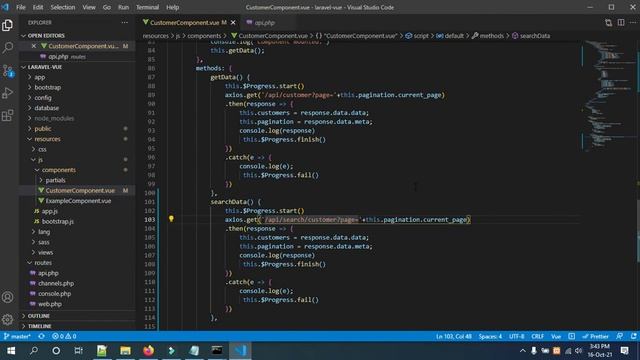Viewport: 640px width, 360px height.
Task: Click the code minimap overview
Action: pyautogui.click(x=608, y=96)
